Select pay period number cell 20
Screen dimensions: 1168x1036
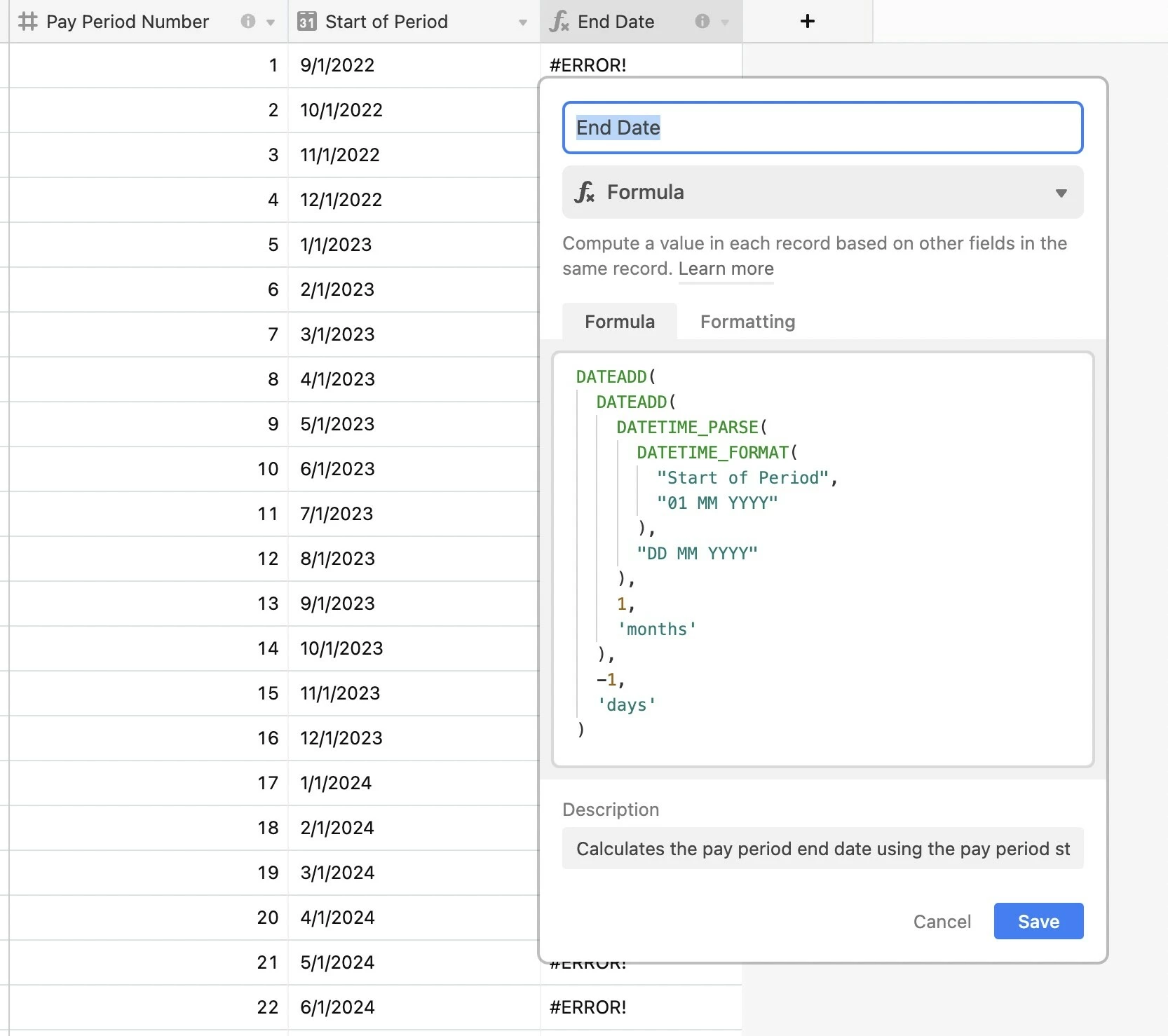[149, 918]
